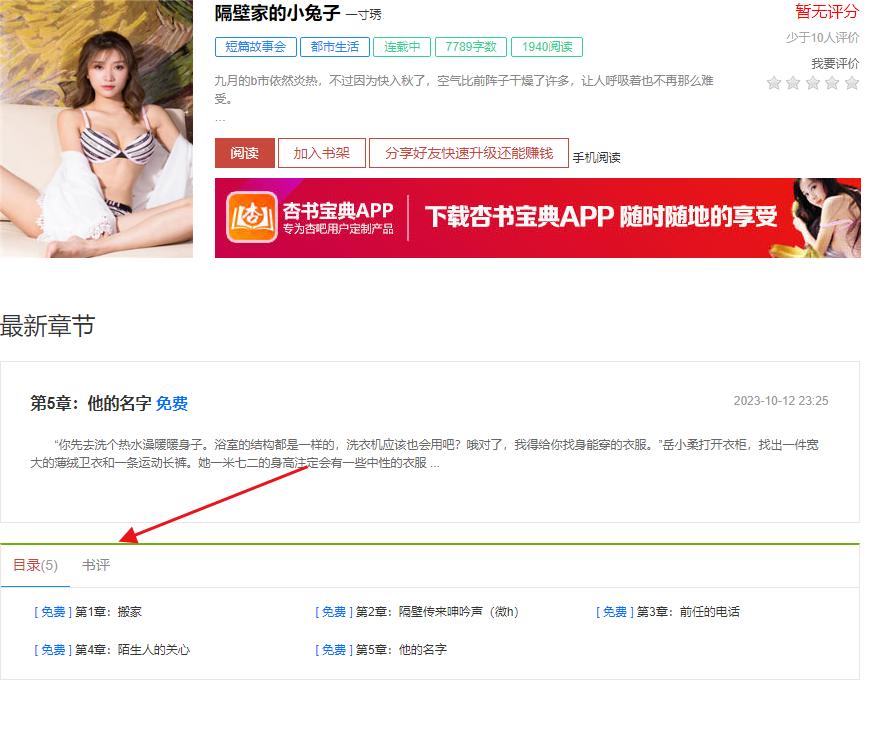Select the 短篇故事会 category tag
Image resolution: width=879 pixels, height=747 pixels.
tap(256, 47)
